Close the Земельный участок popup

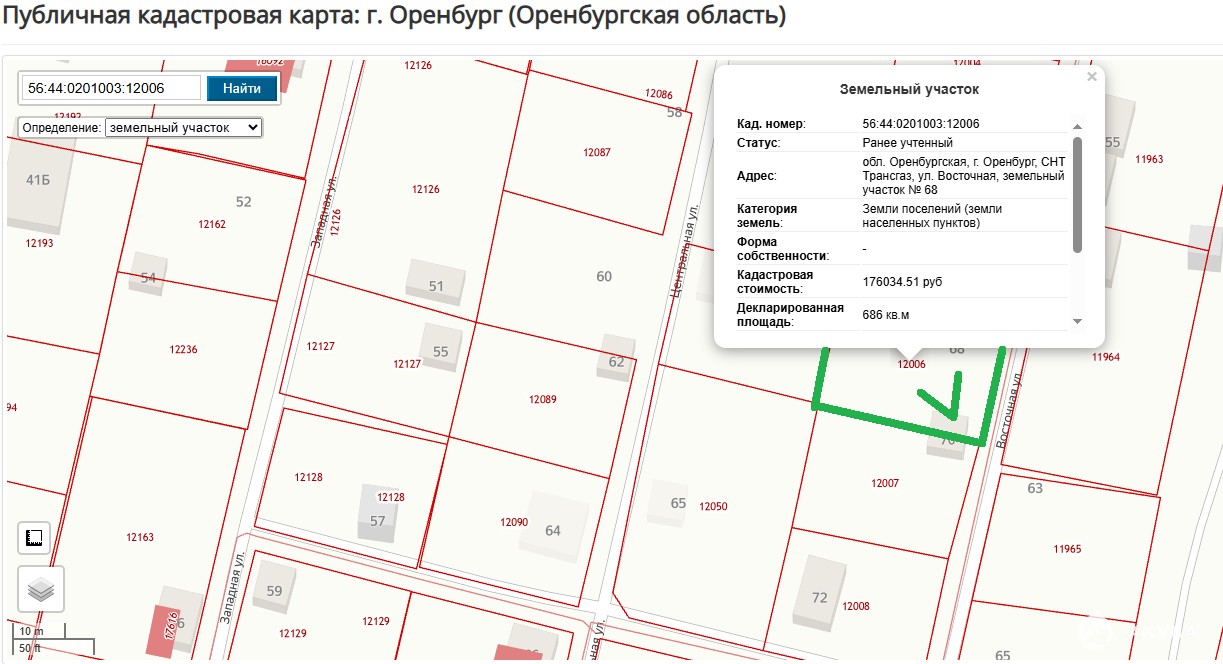[x=1092, y=77]
